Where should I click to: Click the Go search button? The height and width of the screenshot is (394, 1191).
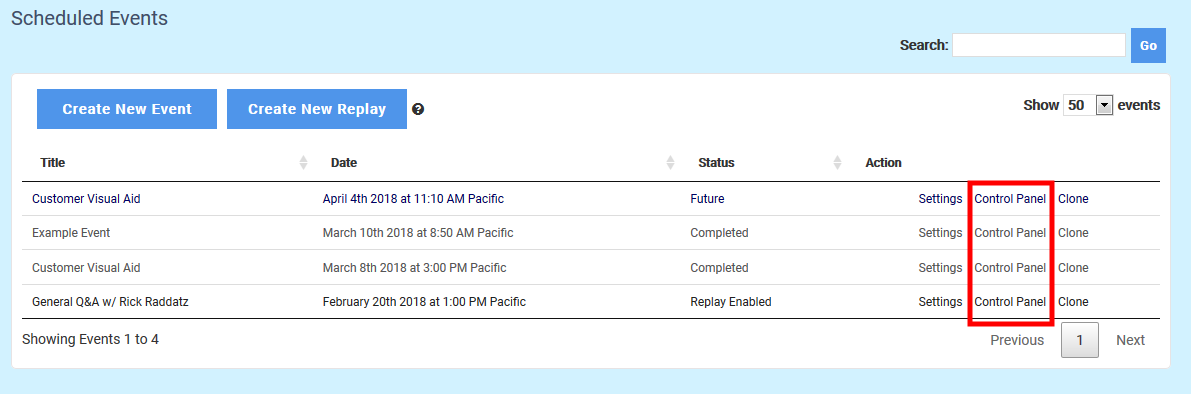pyautogui.click(x=1148, y=46)
